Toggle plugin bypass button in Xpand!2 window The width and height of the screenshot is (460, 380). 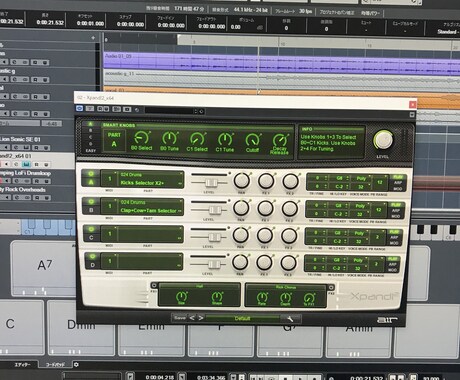(x=80, y=108)
